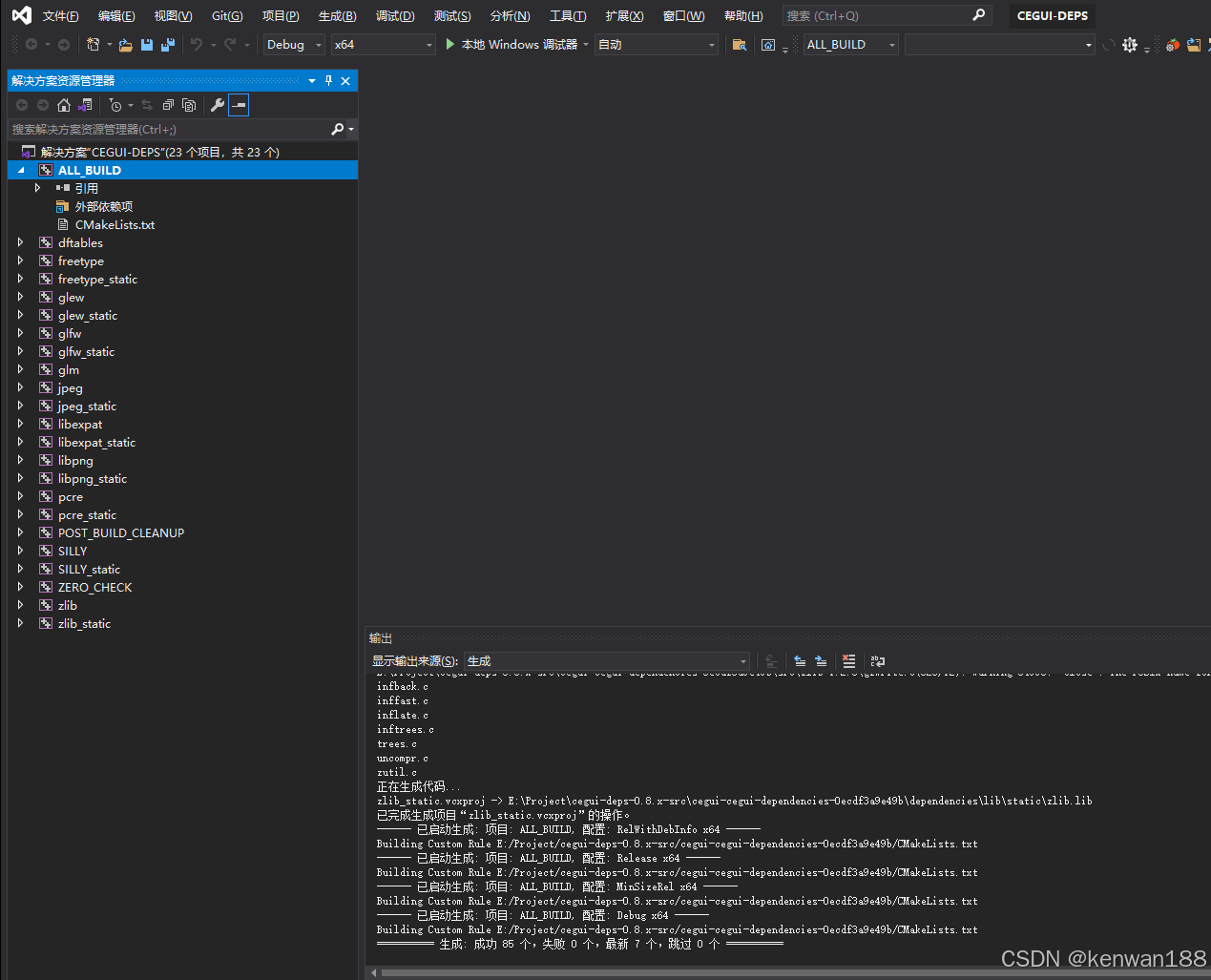The height and width of the screenshot is (980, 1211).
Task: Click the Save All icon in toolbar
Action: [x=167, y=44]
